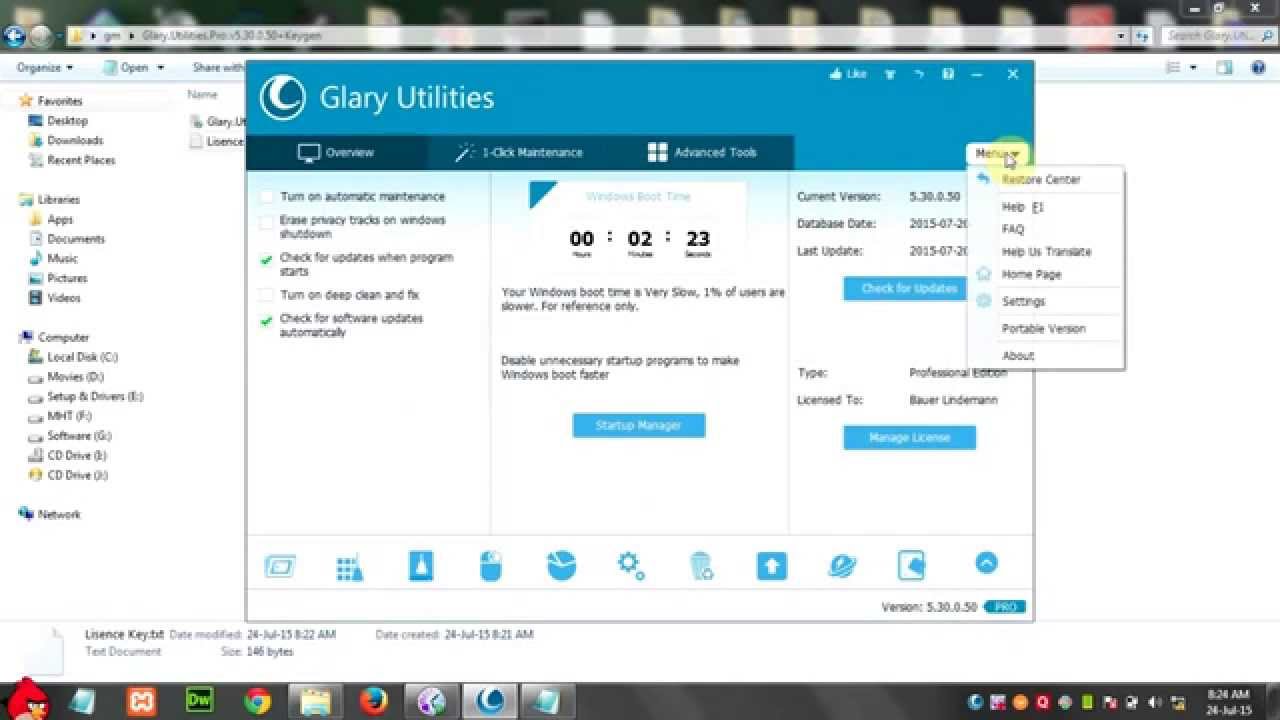Viewport: 1280px width, 720px height.
Task: Click the Manage License button
Action: coord(909,437)
